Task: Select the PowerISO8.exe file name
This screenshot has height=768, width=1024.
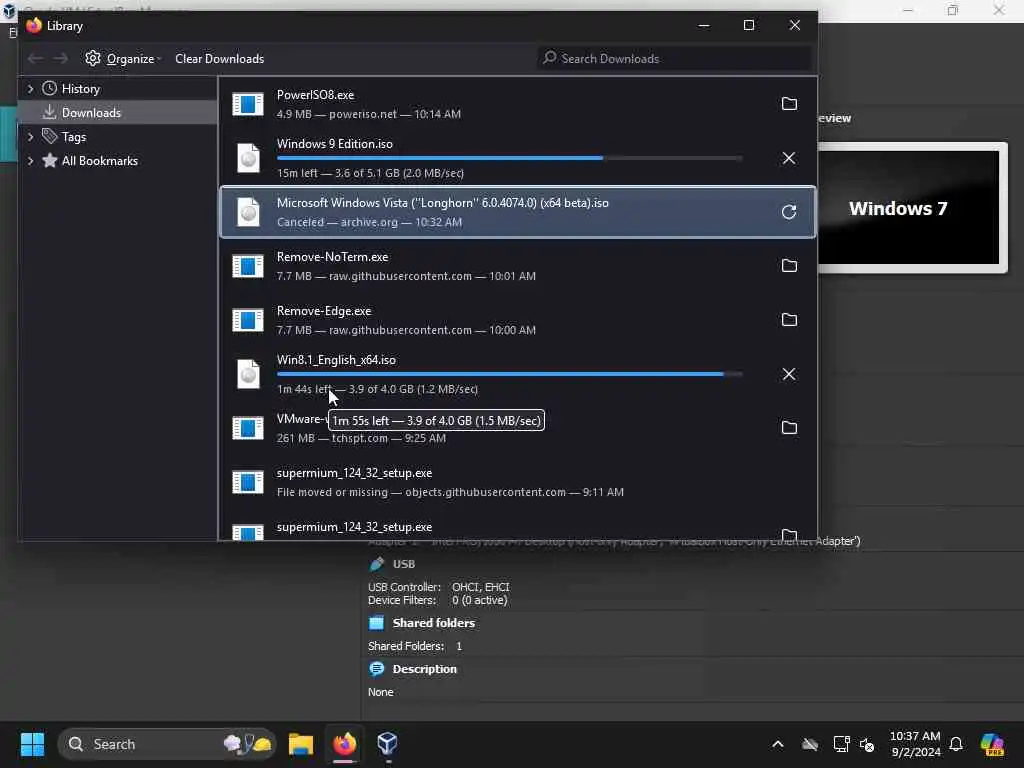Action: pyautogui.click(x=315, y=95)
